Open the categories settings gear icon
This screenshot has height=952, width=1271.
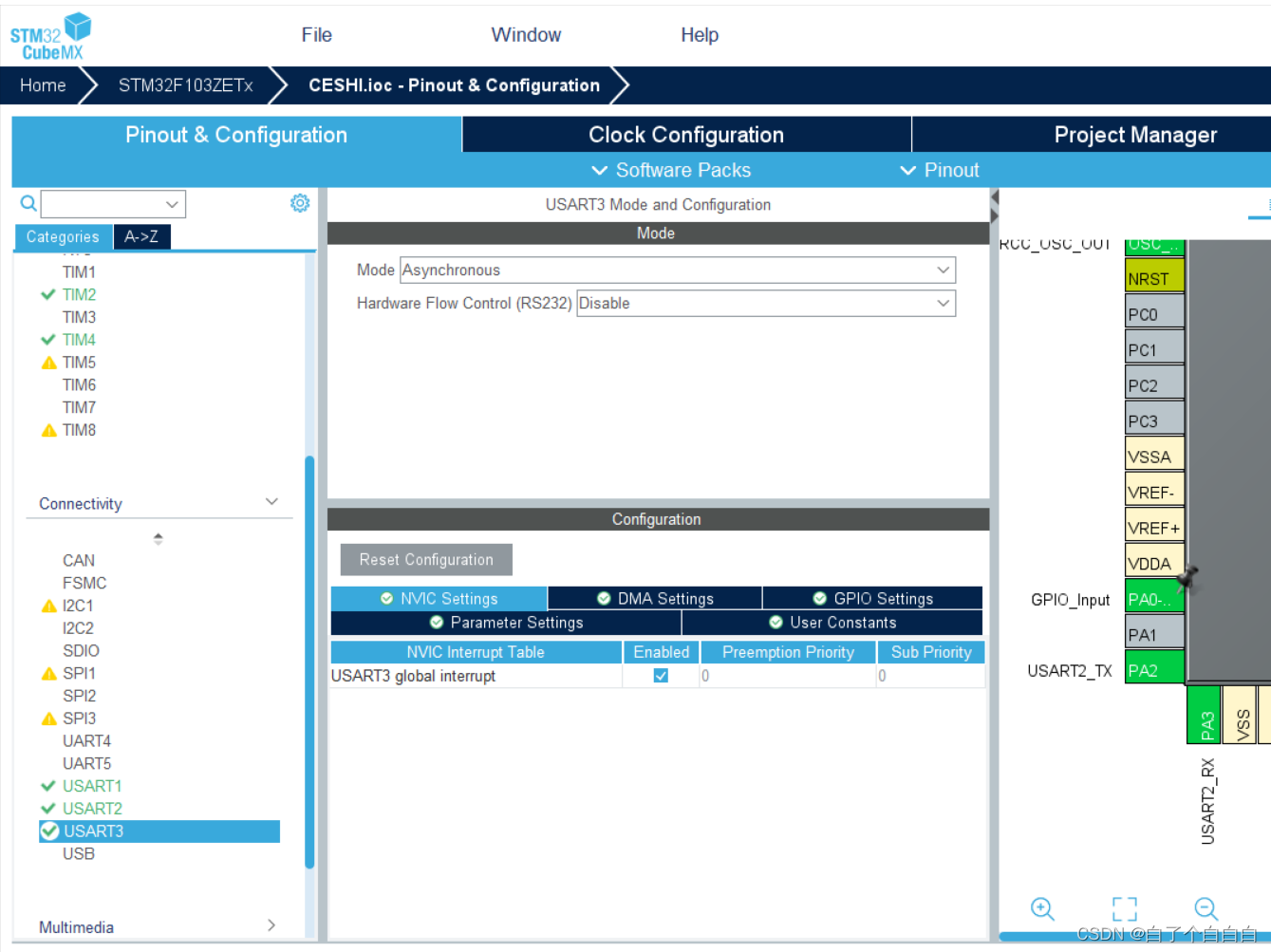(x=300, y=203)
